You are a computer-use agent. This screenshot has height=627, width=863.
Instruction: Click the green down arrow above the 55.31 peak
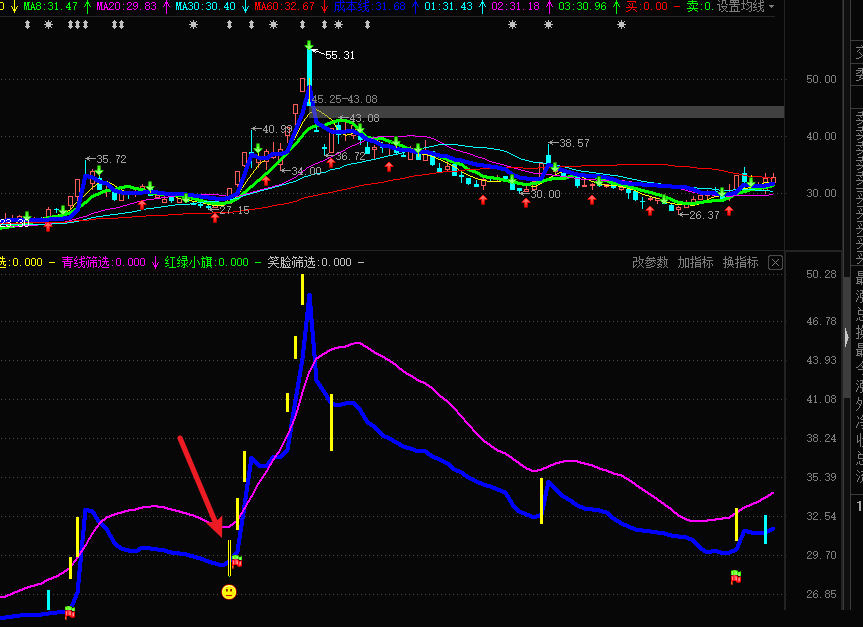coord(309,46)
